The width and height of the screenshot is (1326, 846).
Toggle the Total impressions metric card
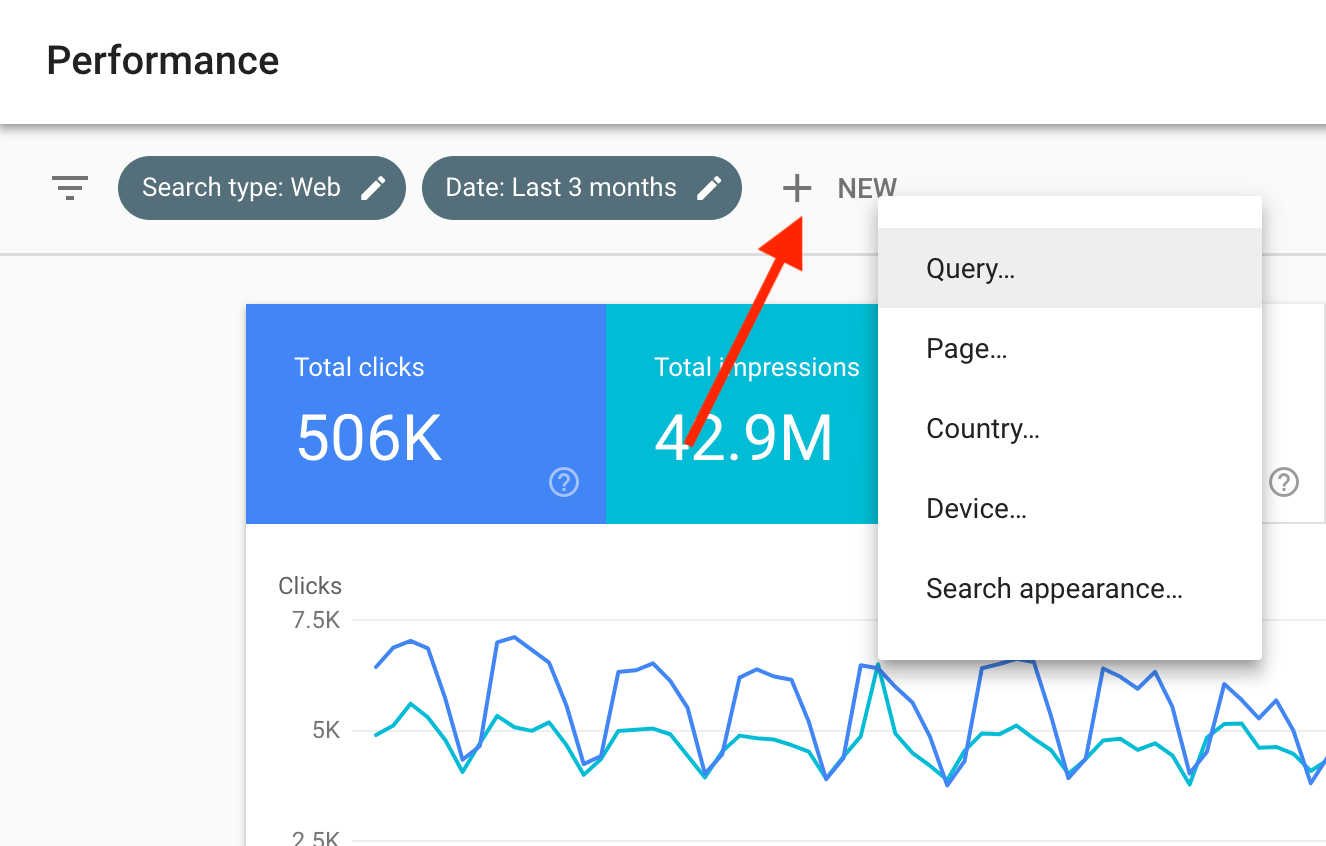[742, 414]
